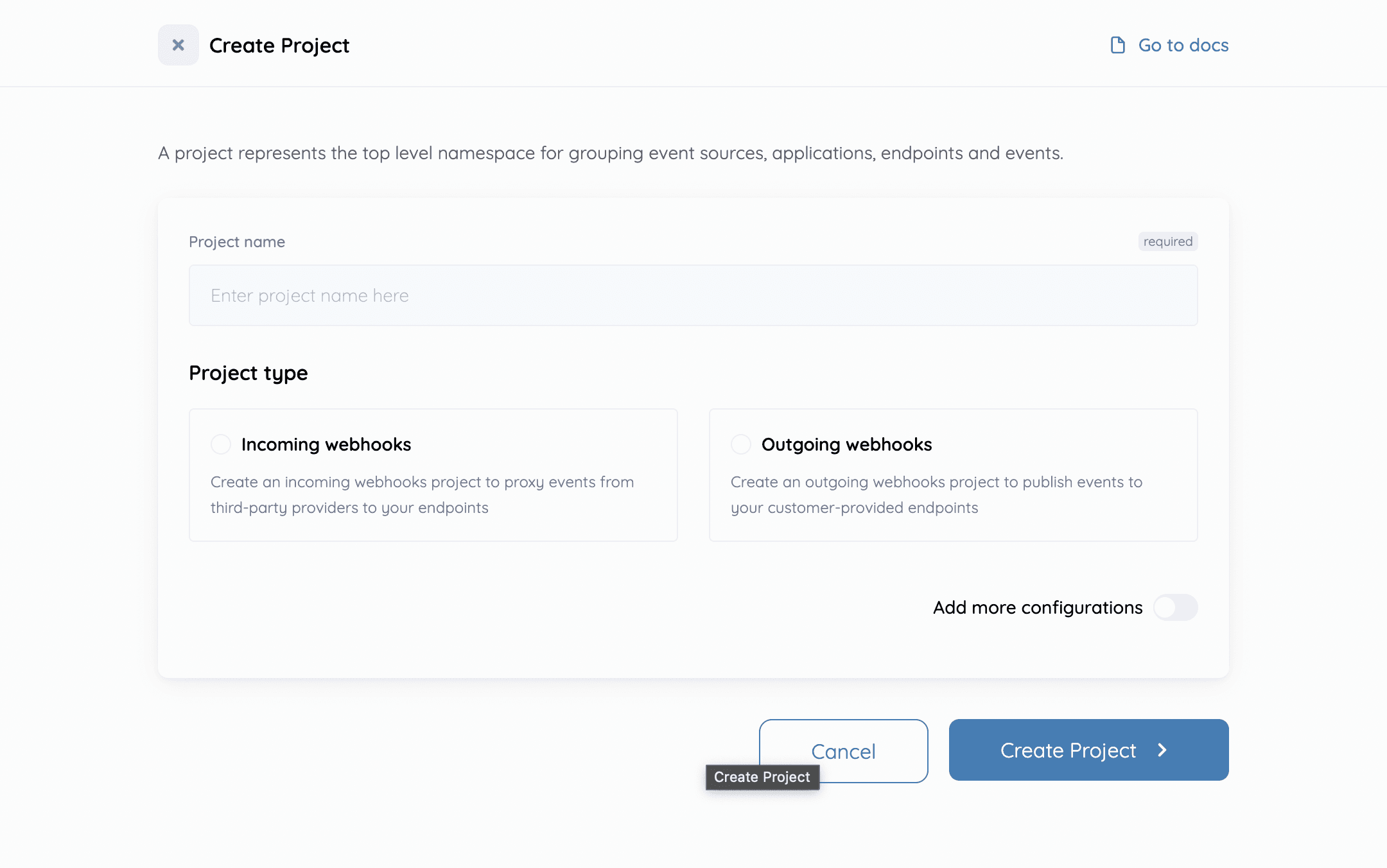Viewport: 1387px width, 868px height.
Task: Click the Outgoing webhooks title label
Action: coord(846,444)
